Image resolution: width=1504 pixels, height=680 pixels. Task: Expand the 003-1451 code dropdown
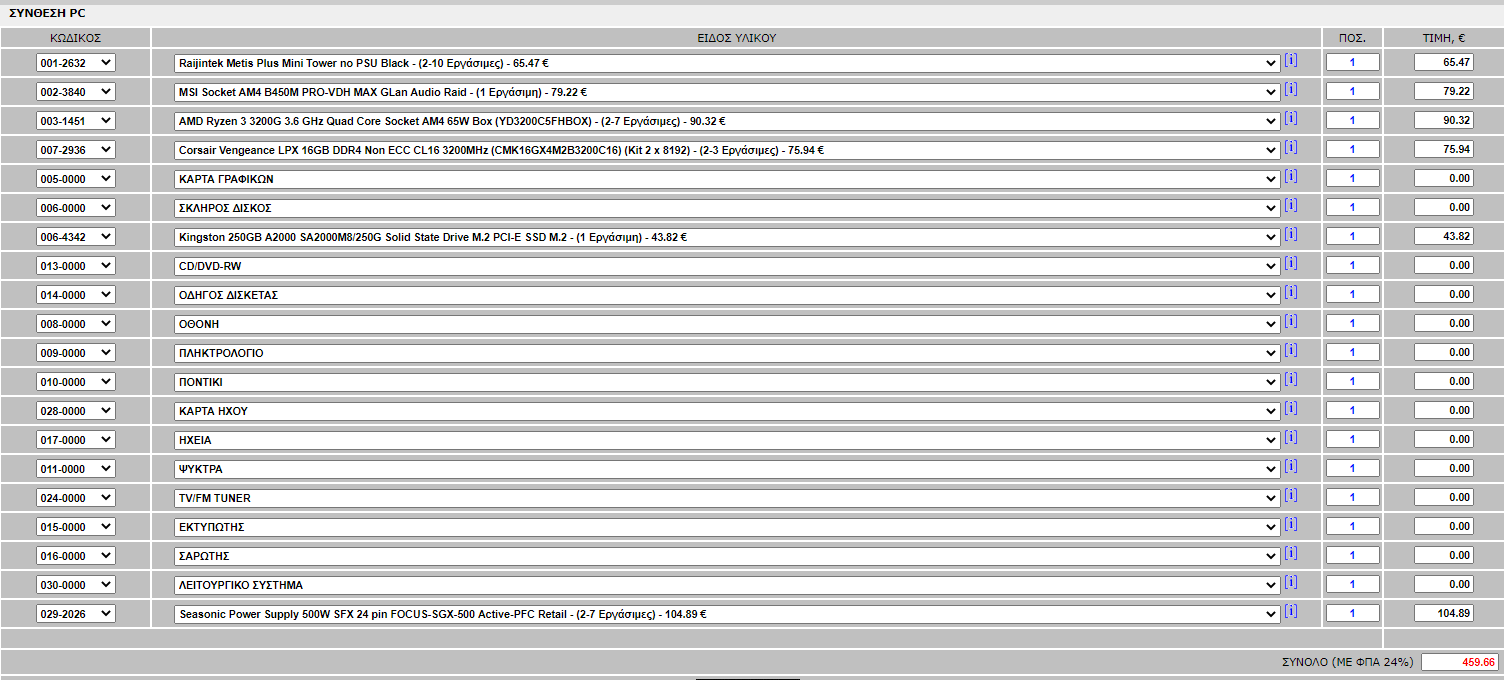76,121
